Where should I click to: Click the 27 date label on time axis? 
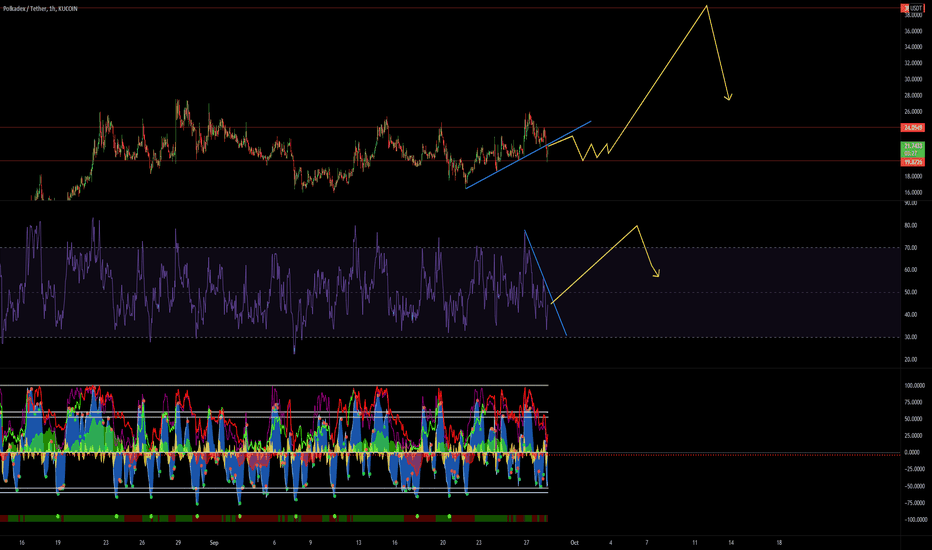coord(527,542)
